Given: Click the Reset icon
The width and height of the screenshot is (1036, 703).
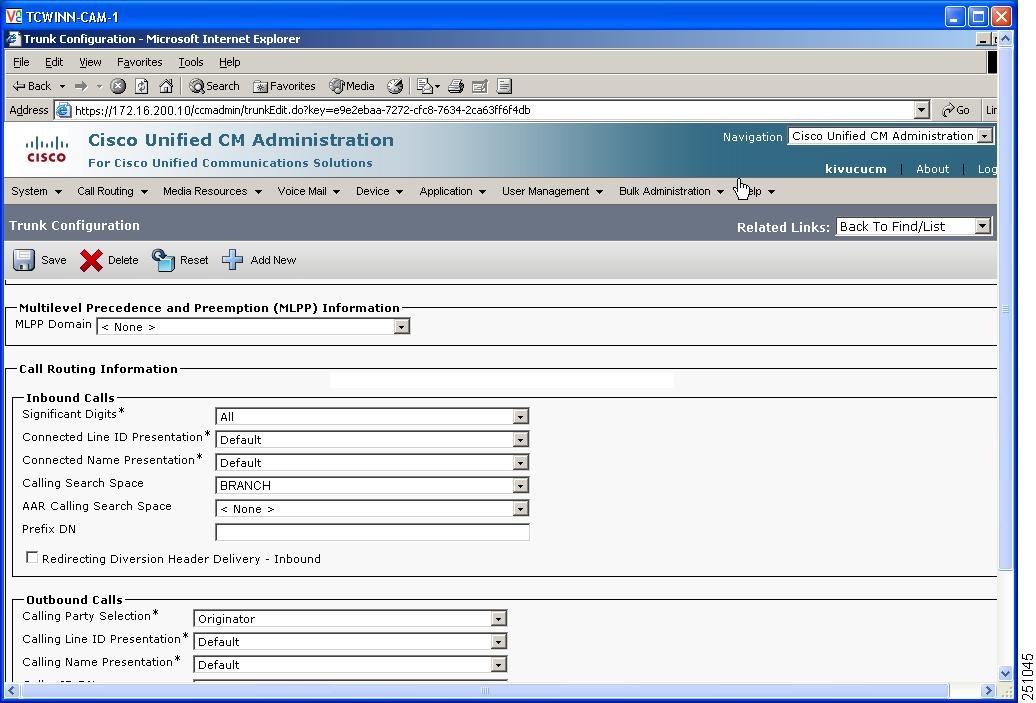Looking at the screenshot, I should [163, 260].
